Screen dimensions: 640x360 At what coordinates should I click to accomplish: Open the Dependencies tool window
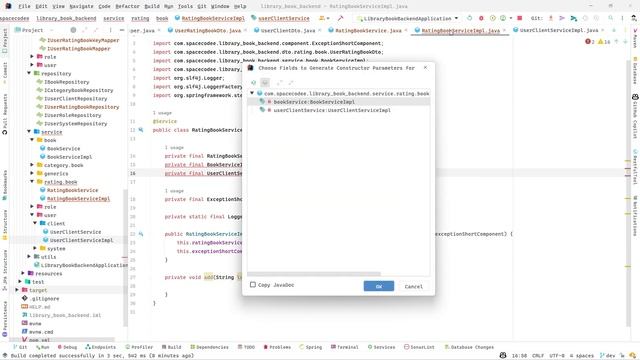(209, 347)
